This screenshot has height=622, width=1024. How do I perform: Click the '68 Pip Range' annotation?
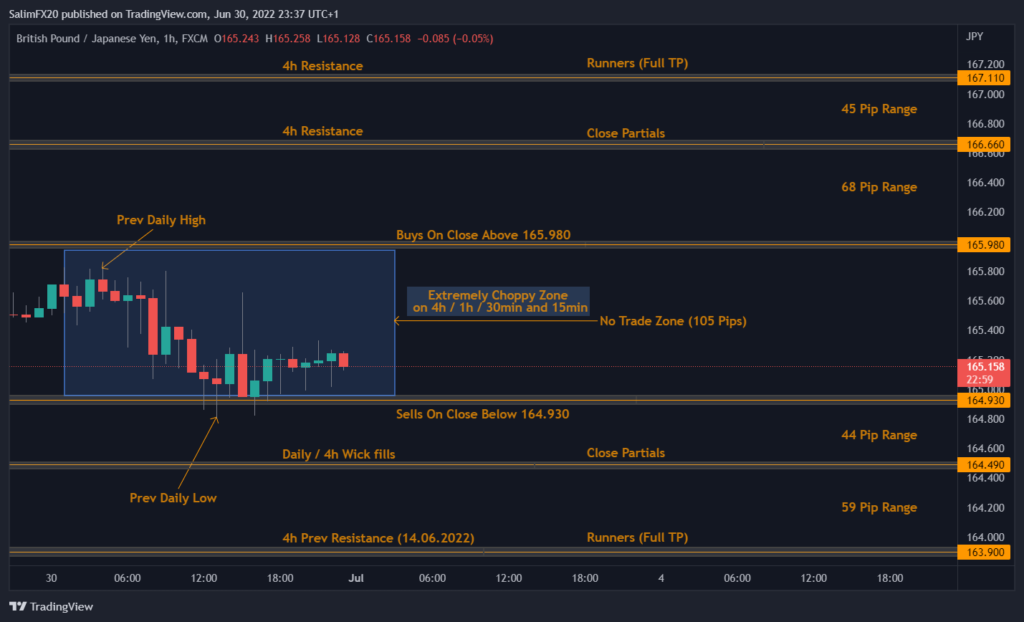[879, 187]
